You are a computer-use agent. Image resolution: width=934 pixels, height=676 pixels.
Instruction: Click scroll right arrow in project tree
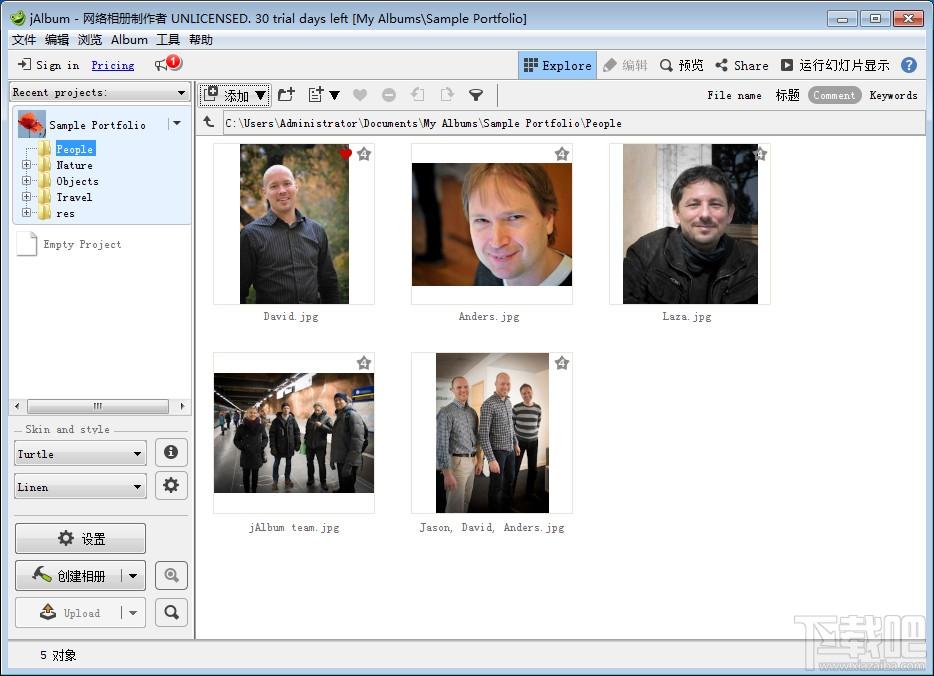pos(182,406)
